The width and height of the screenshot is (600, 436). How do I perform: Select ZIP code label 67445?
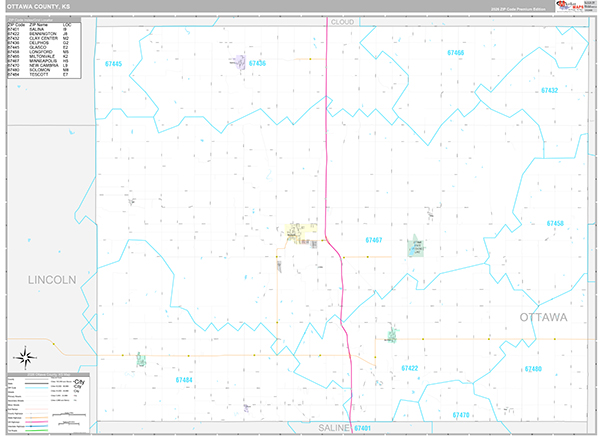pyautogui.click(x=113, y=64)
